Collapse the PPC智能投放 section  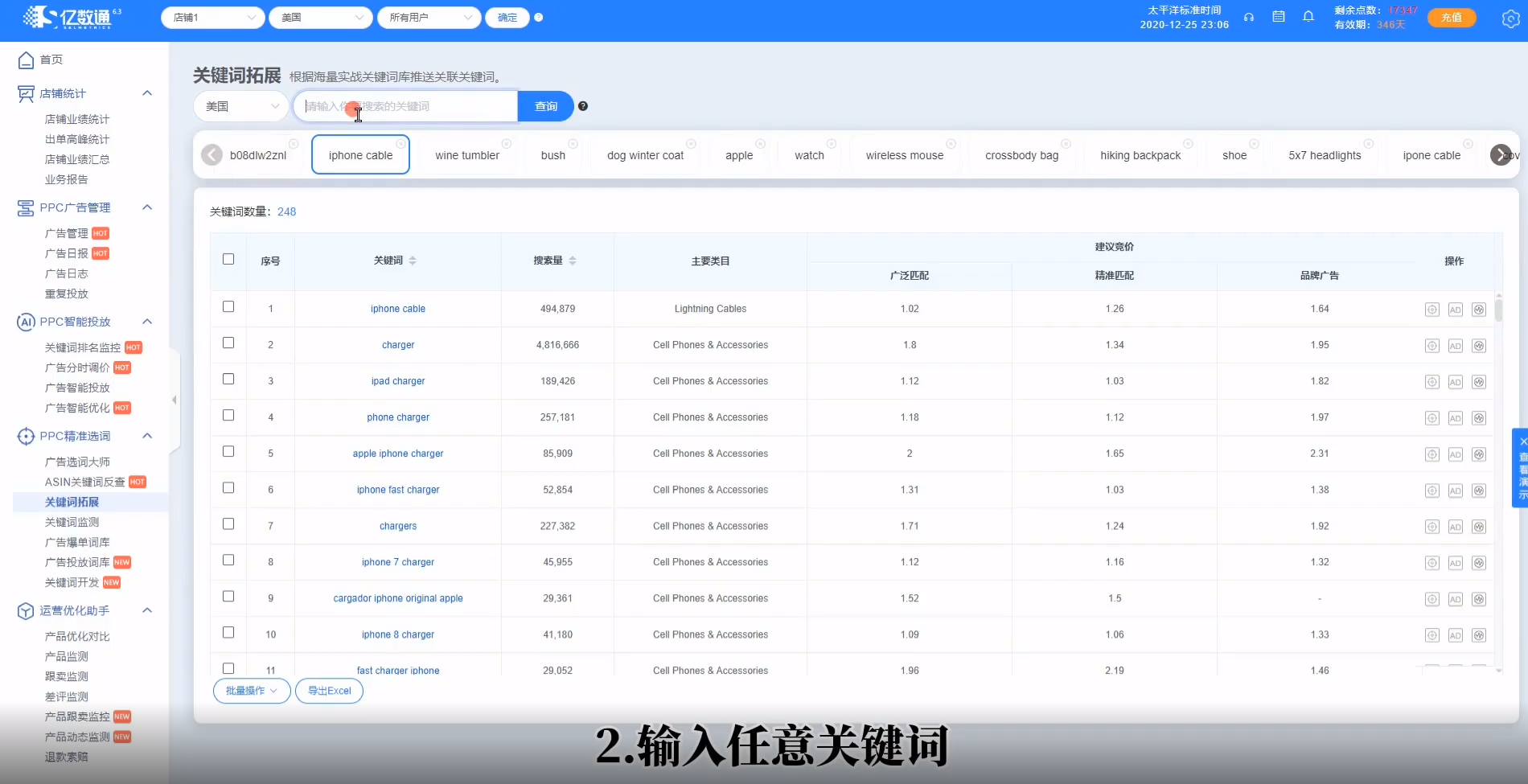tap(147, 322)
